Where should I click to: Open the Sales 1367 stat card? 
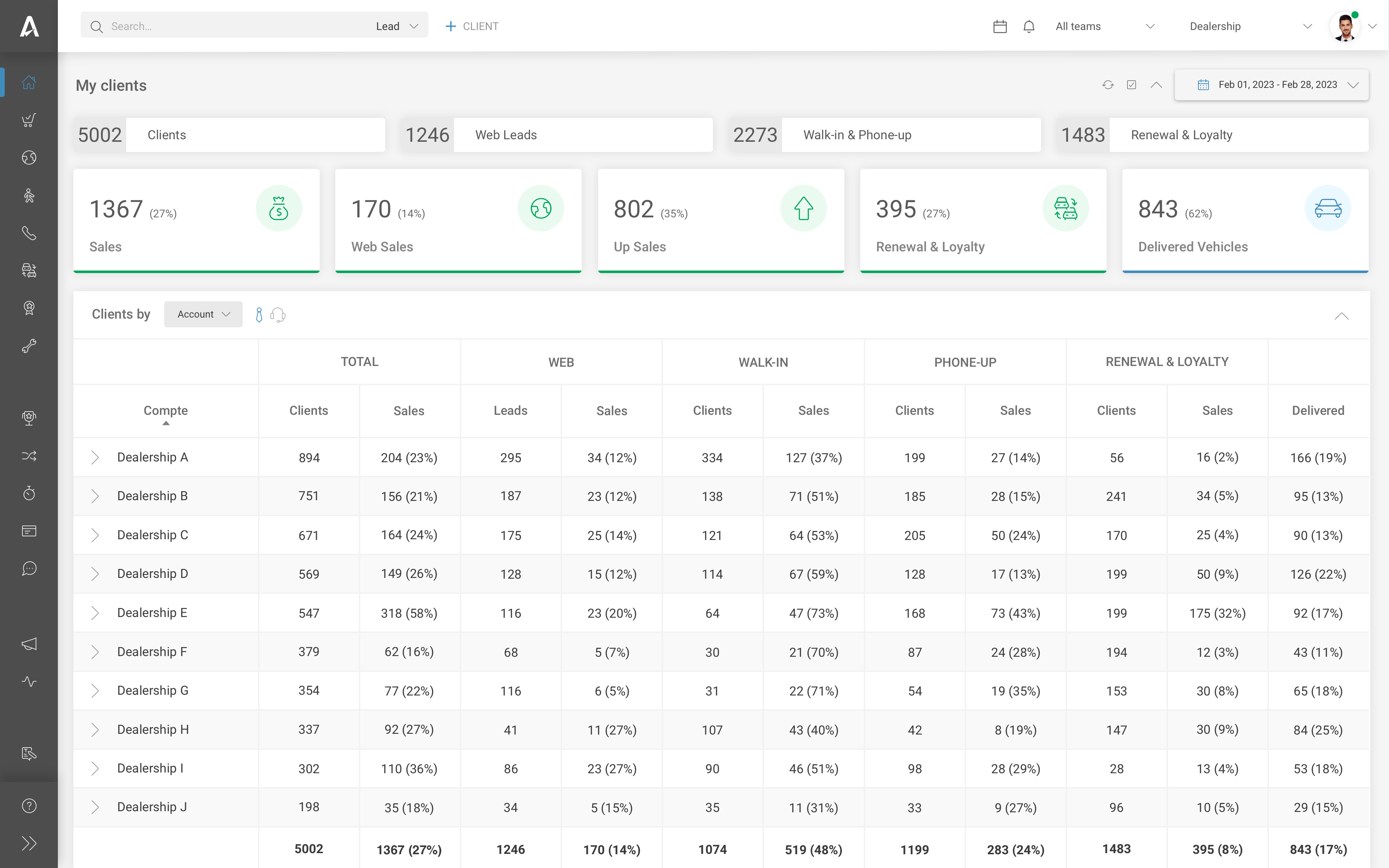(x=196, y=221)
